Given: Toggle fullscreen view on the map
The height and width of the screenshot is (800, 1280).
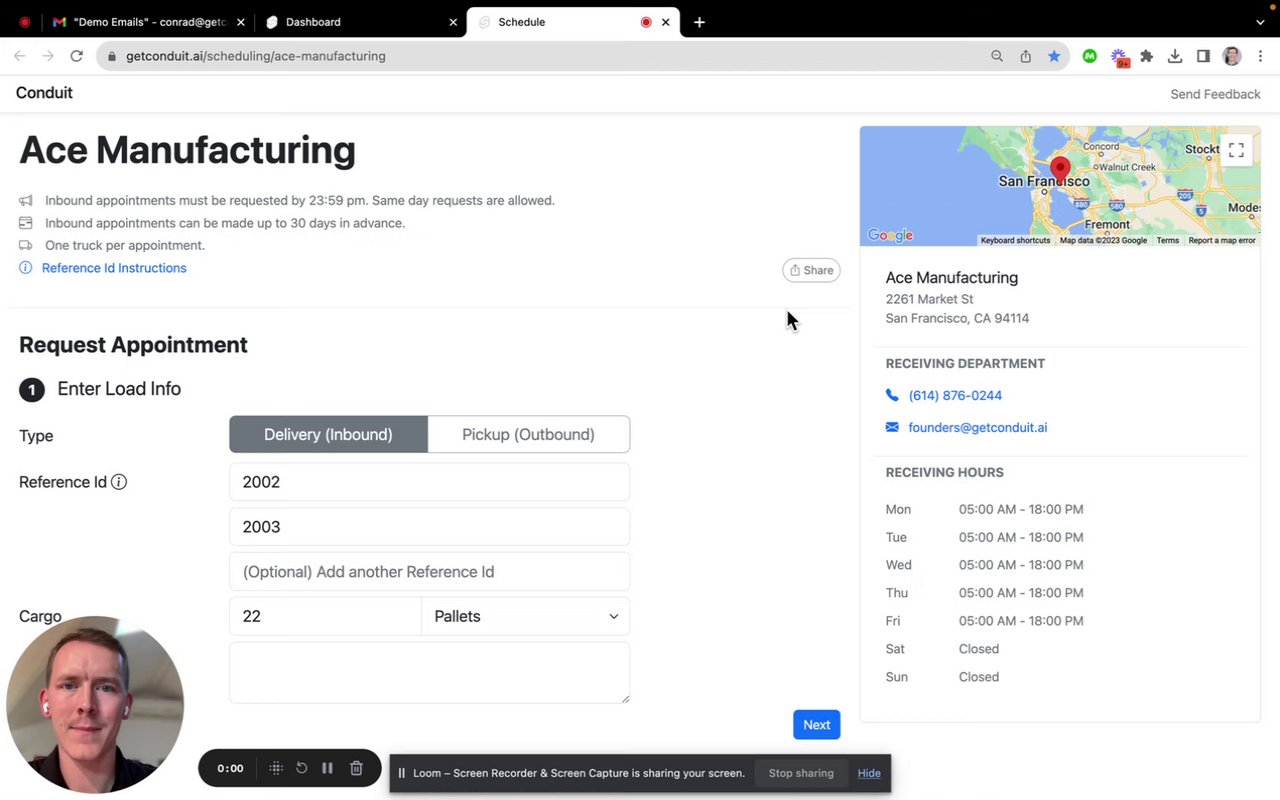Looking at the screenshot, I should (1236, 150).
